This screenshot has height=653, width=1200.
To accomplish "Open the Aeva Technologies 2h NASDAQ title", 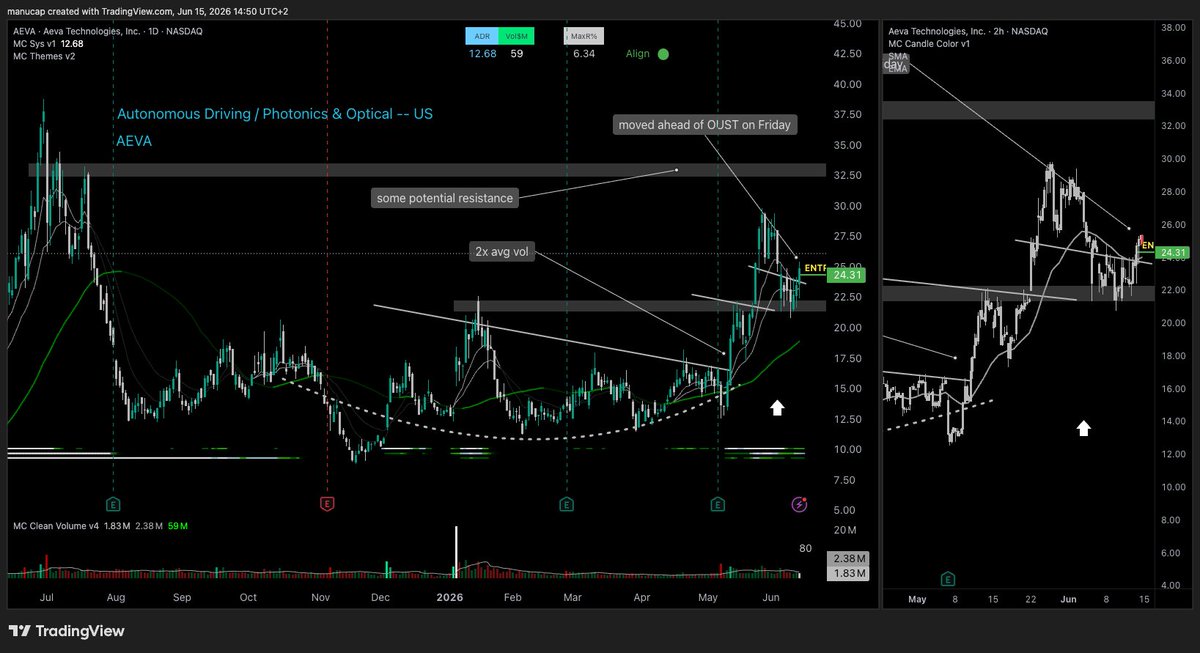I will tap(968, 31).
